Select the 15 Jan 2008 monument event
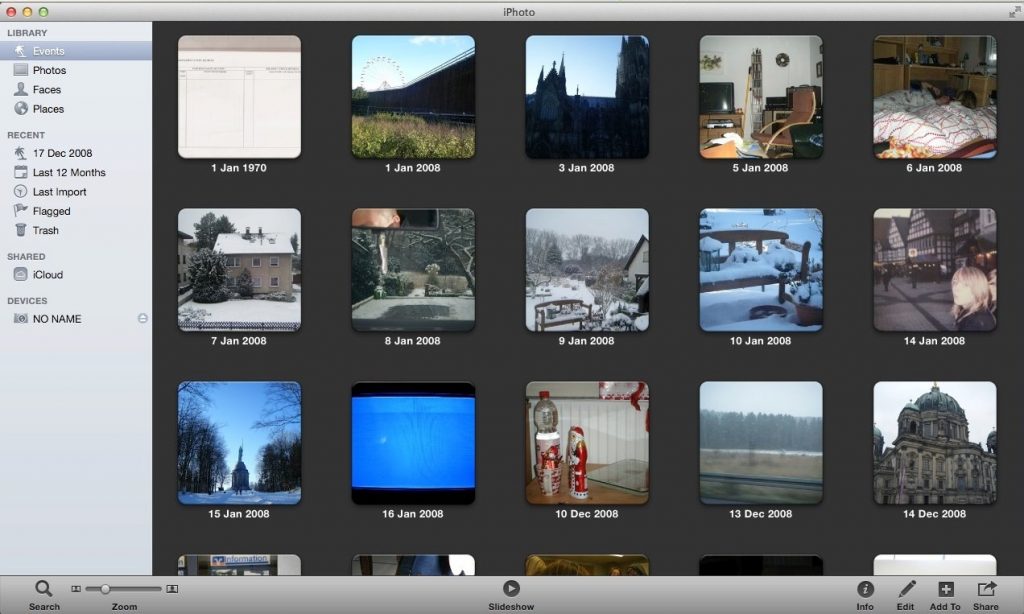The width and height of the screenshot is (1024, 614). coord(240,443)
